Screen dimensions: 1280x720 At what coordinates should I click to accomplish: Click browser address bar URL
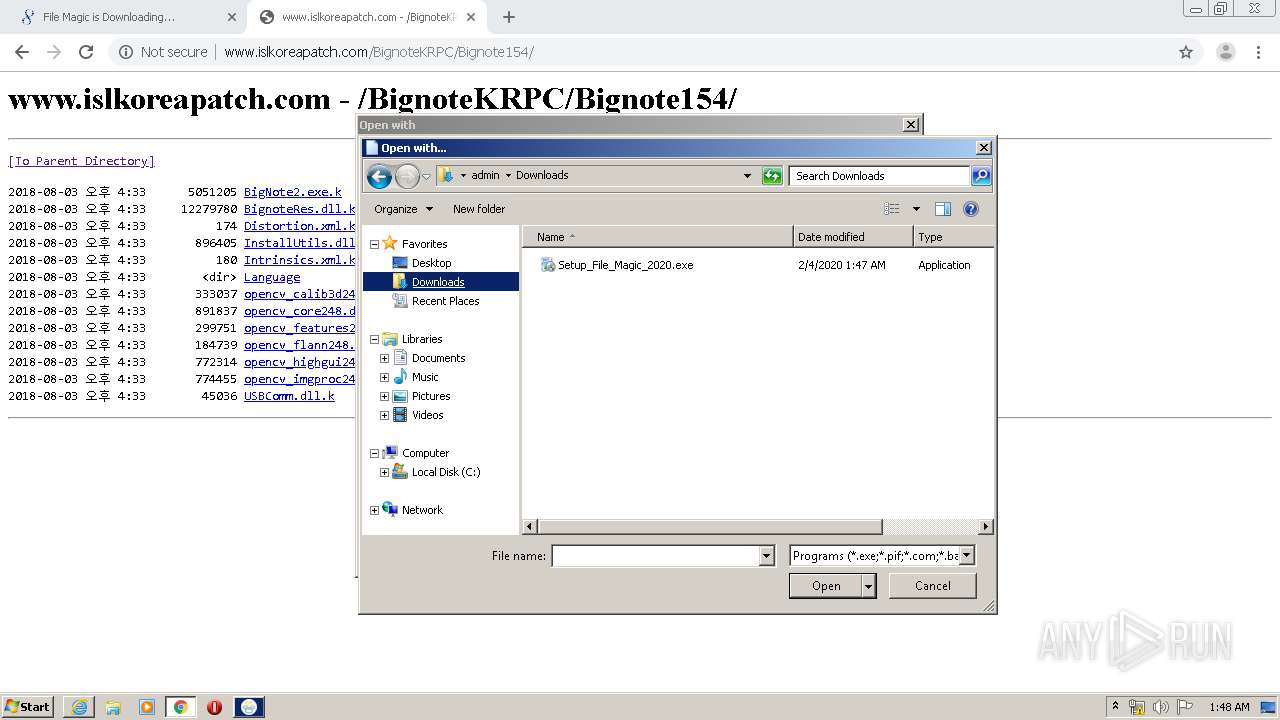pos(379,52)
